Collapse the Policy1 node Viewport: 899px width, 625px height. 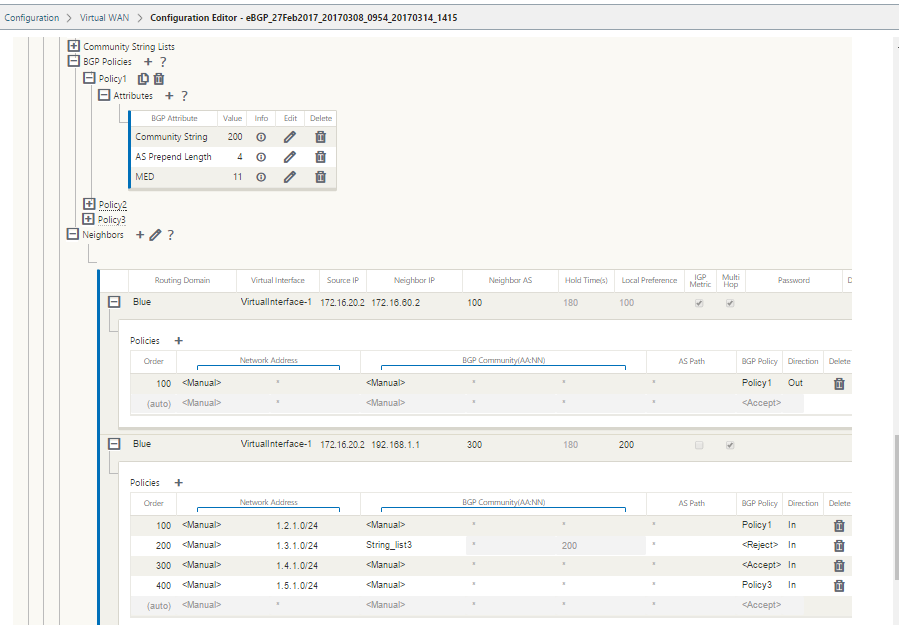(x=89, y=77)
